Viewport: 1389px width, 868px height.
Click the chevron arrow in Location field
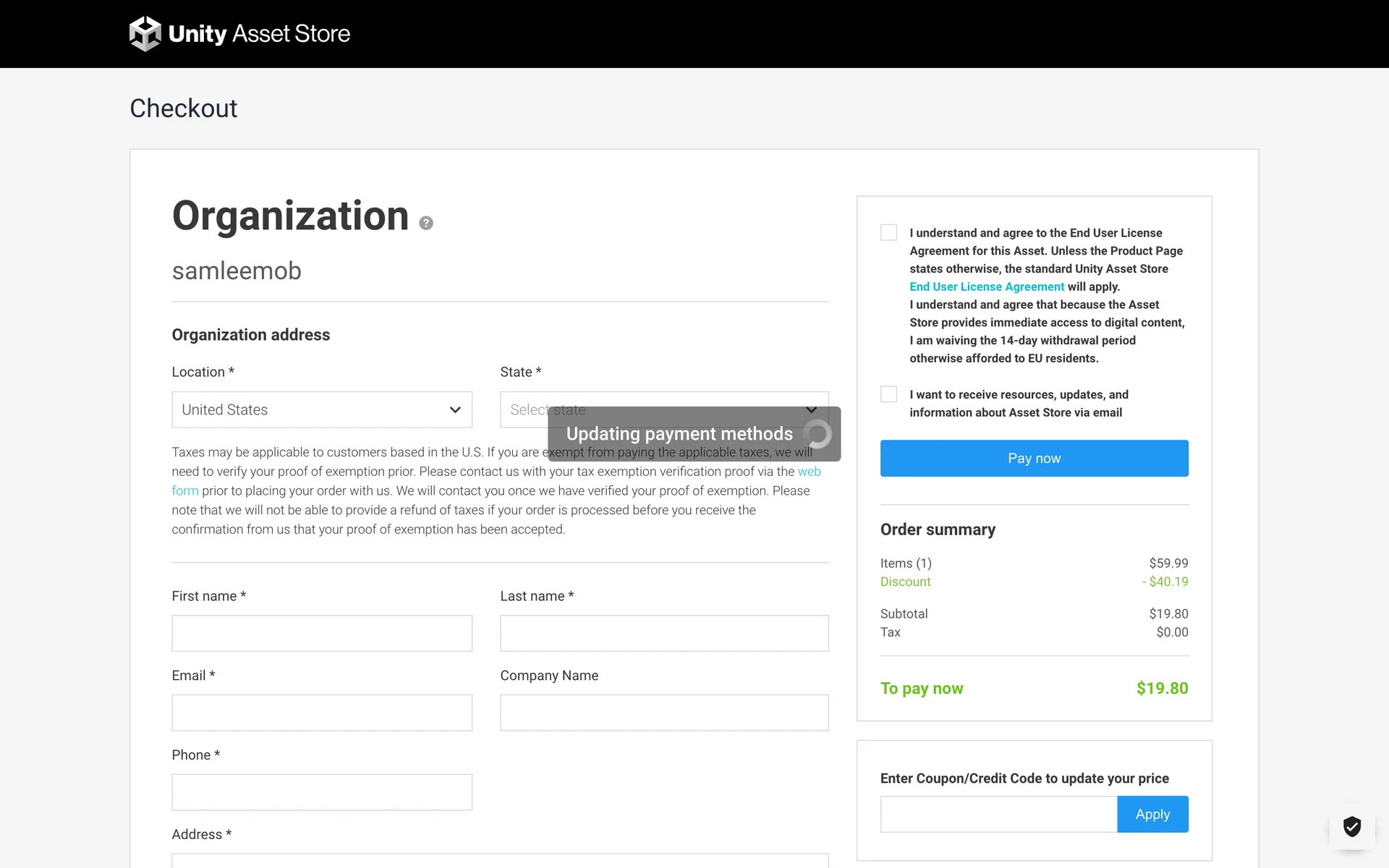[x=455, y=409]
